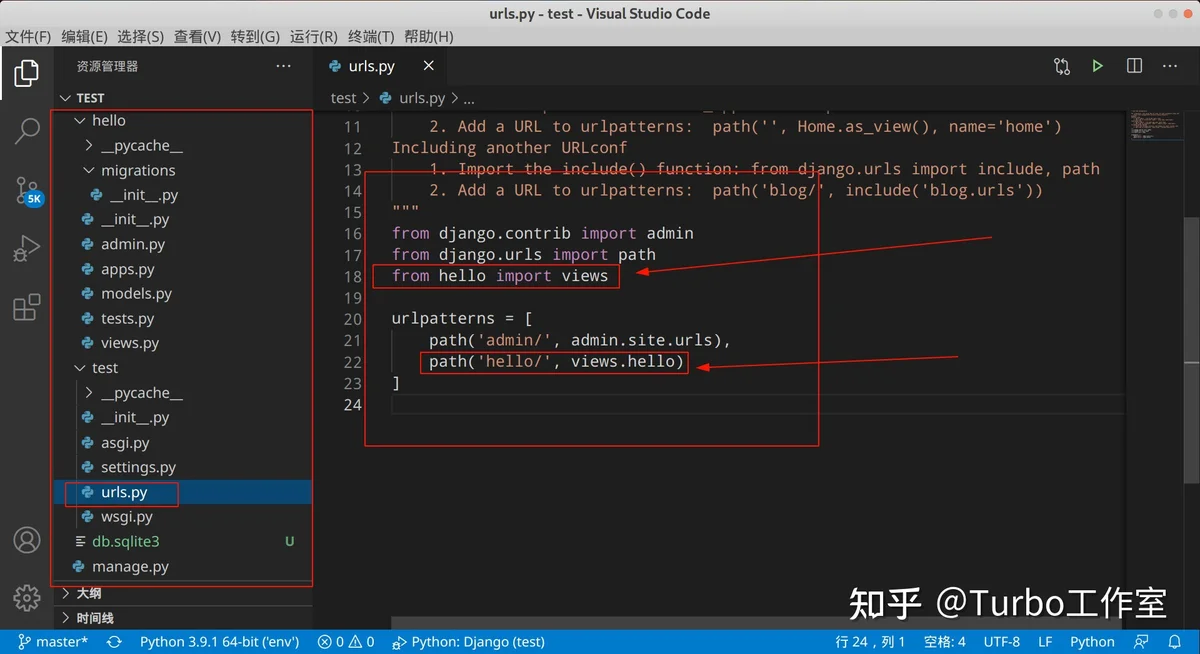Open models.py file

pos(183,294)
